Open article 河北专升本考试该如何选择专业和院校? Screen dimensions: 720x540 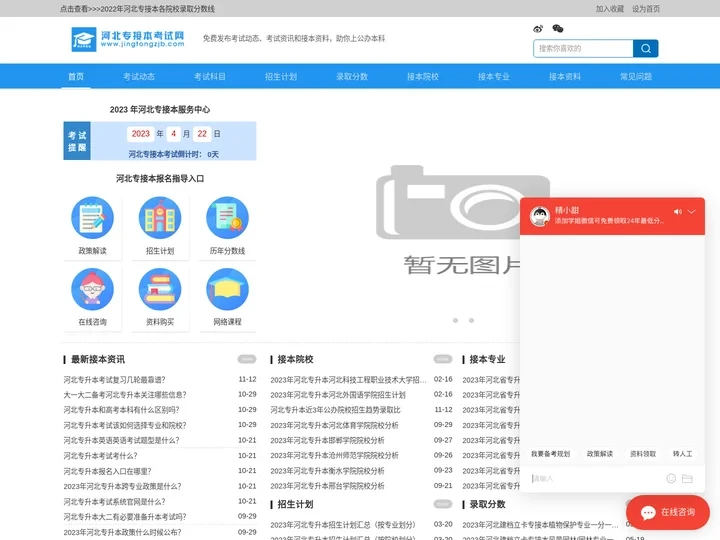click(125, 425)
